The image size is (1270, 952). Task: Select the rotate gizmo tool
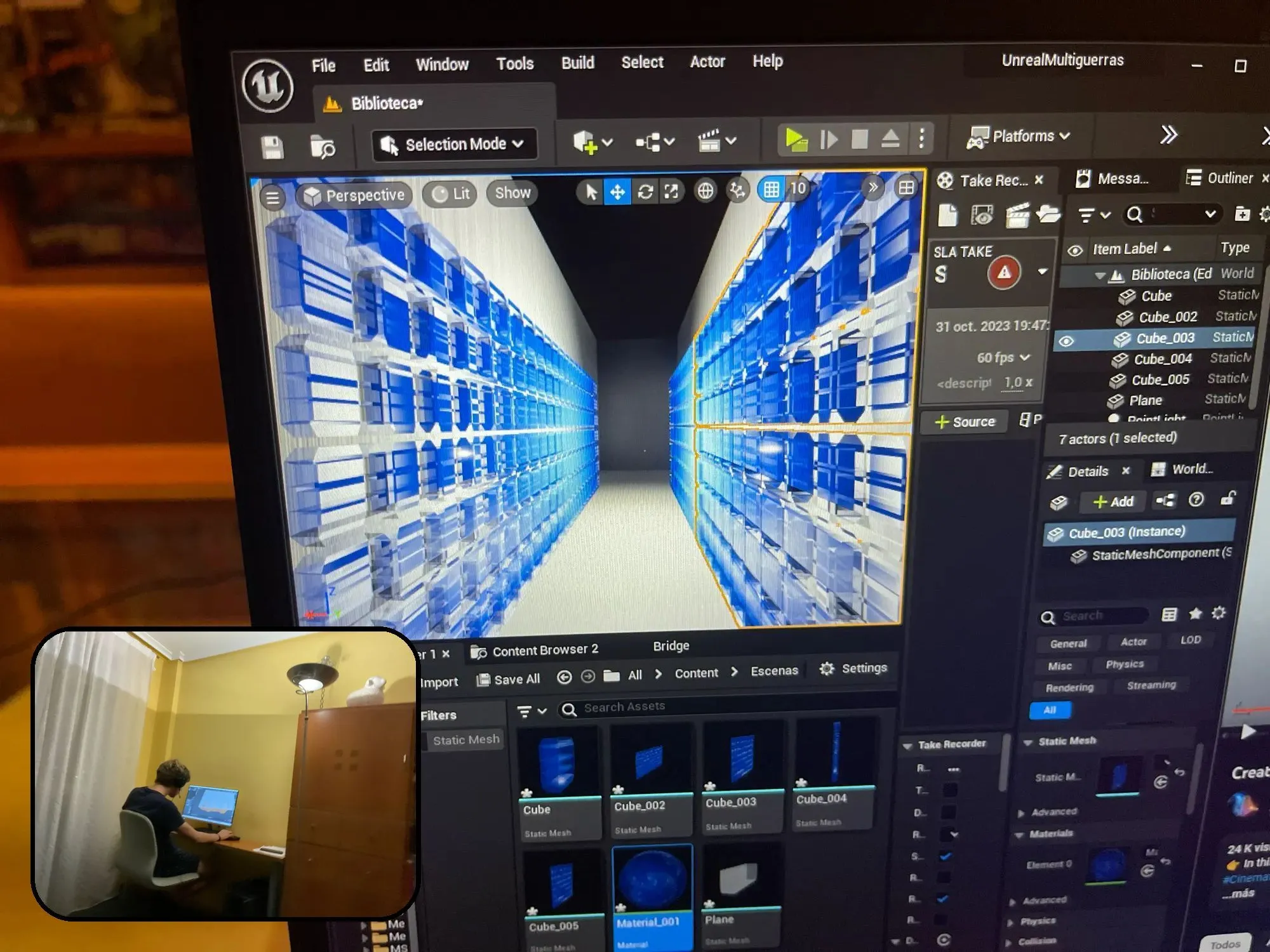pyautogui.click(x=645, y=192)
